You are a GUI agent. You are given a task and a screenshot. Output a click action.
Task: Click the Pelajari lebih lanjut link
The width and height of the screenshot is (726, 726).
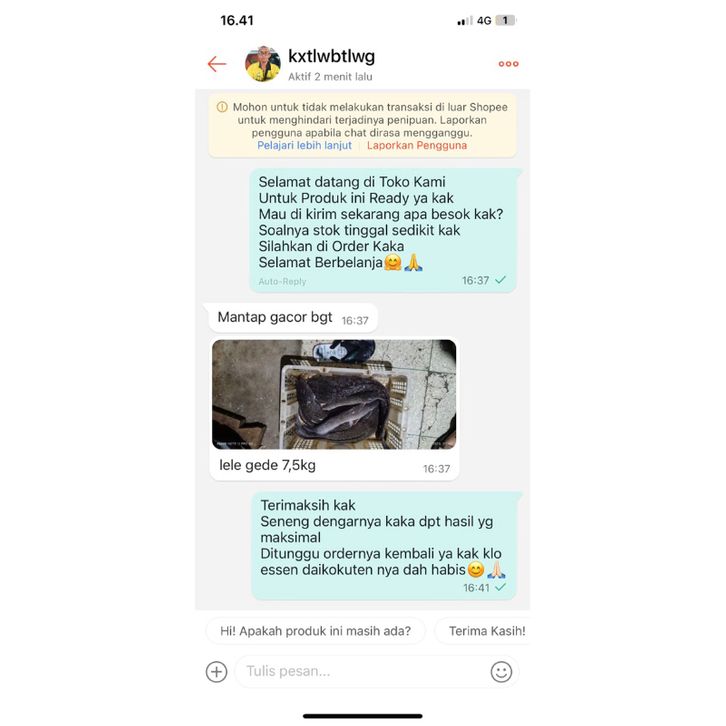304,145
